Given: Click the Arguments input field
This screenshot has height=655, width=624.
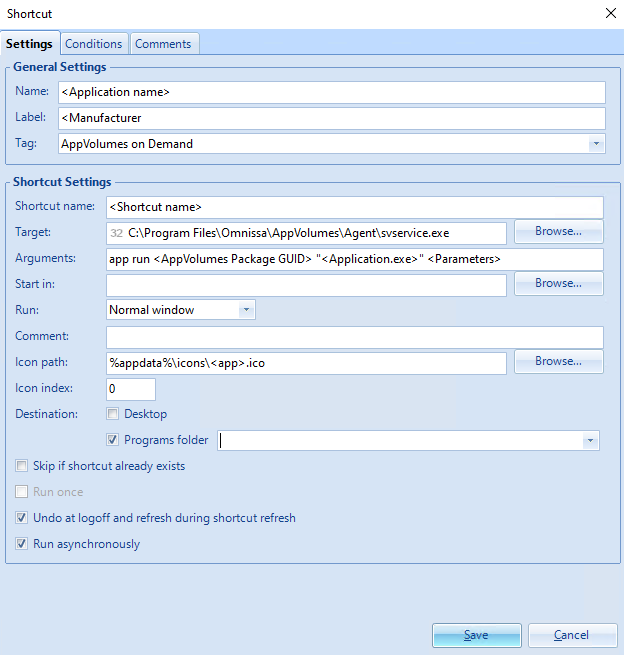Looking at the screenshot, I should pyautogui.click(x=354, y=259).
